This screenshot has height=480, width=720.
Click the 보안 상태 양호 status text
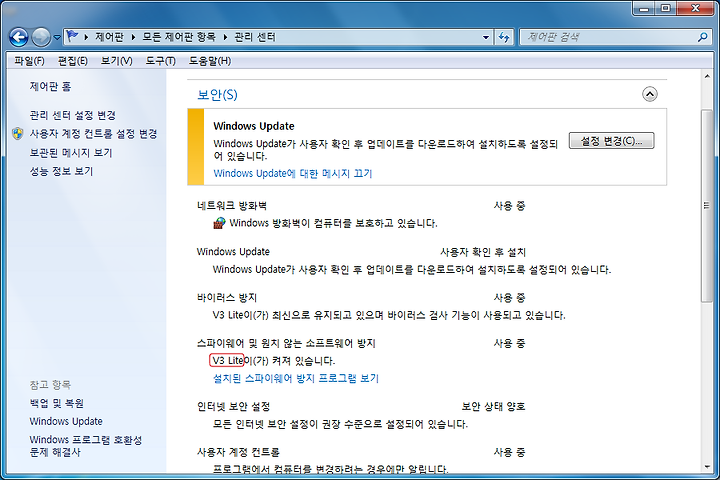click(x=493, y=407)
